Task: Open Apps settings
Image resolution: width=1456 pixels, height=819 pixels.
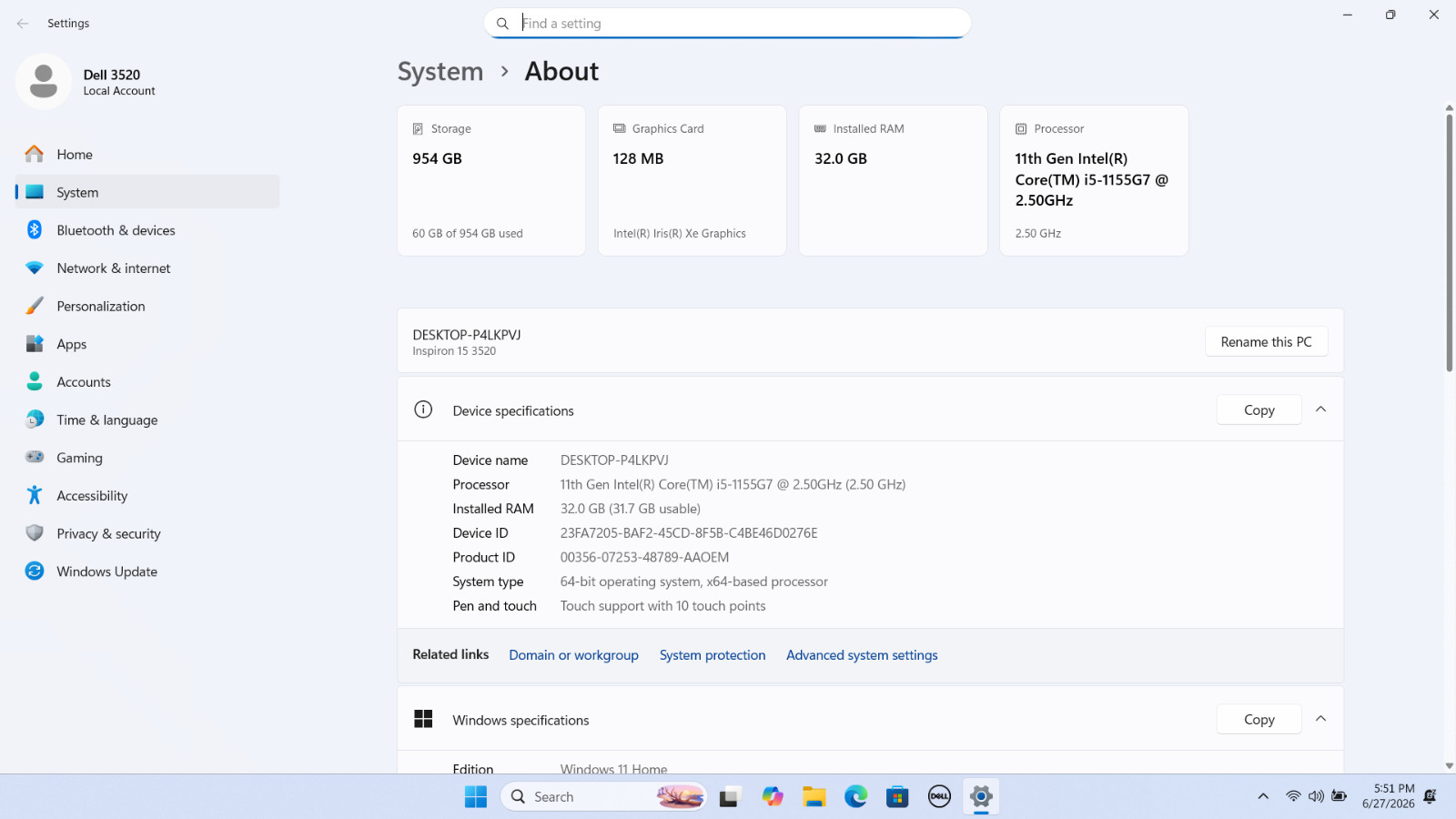Action: coord(147,344)
